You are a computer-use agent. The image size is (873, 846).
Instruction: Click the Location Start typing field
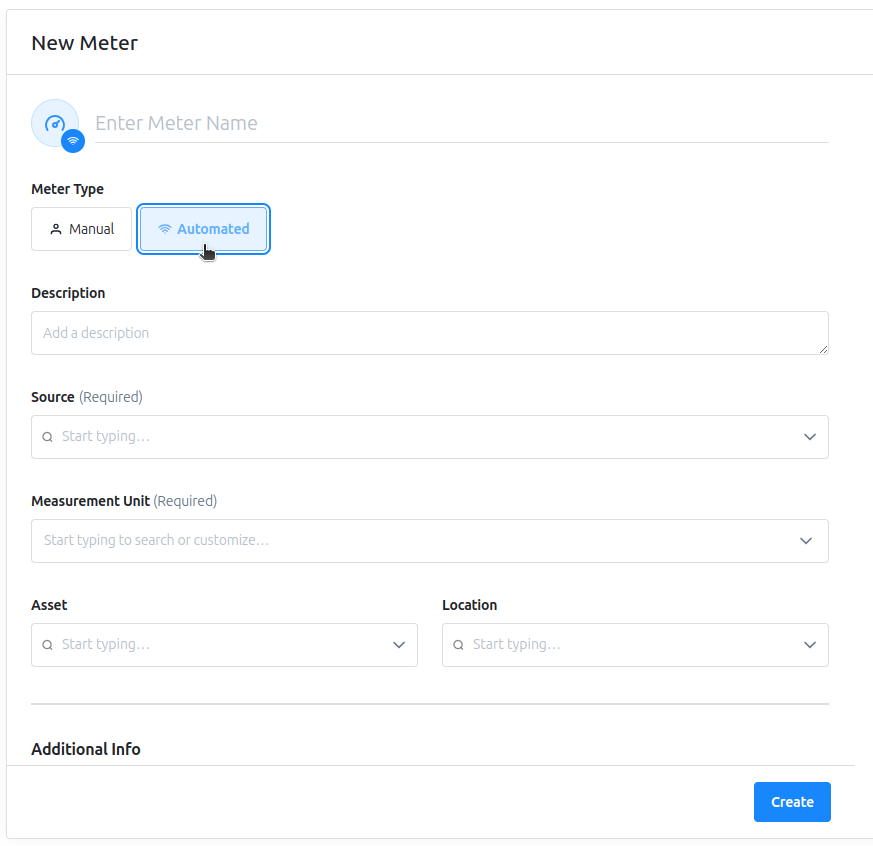pyautogui.click(x=635, y=645)
